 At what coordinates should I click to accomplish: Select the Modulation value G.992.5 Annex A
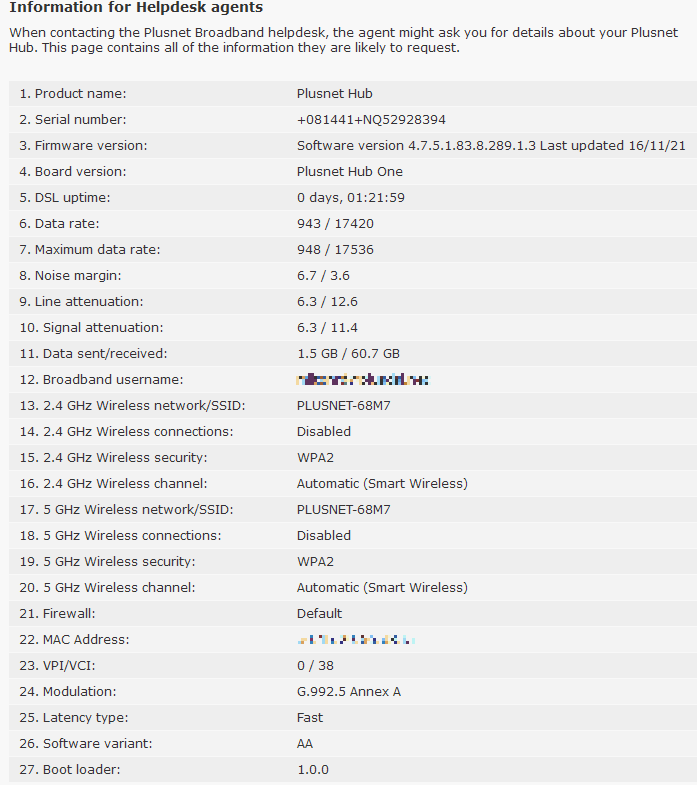[349, 692]
